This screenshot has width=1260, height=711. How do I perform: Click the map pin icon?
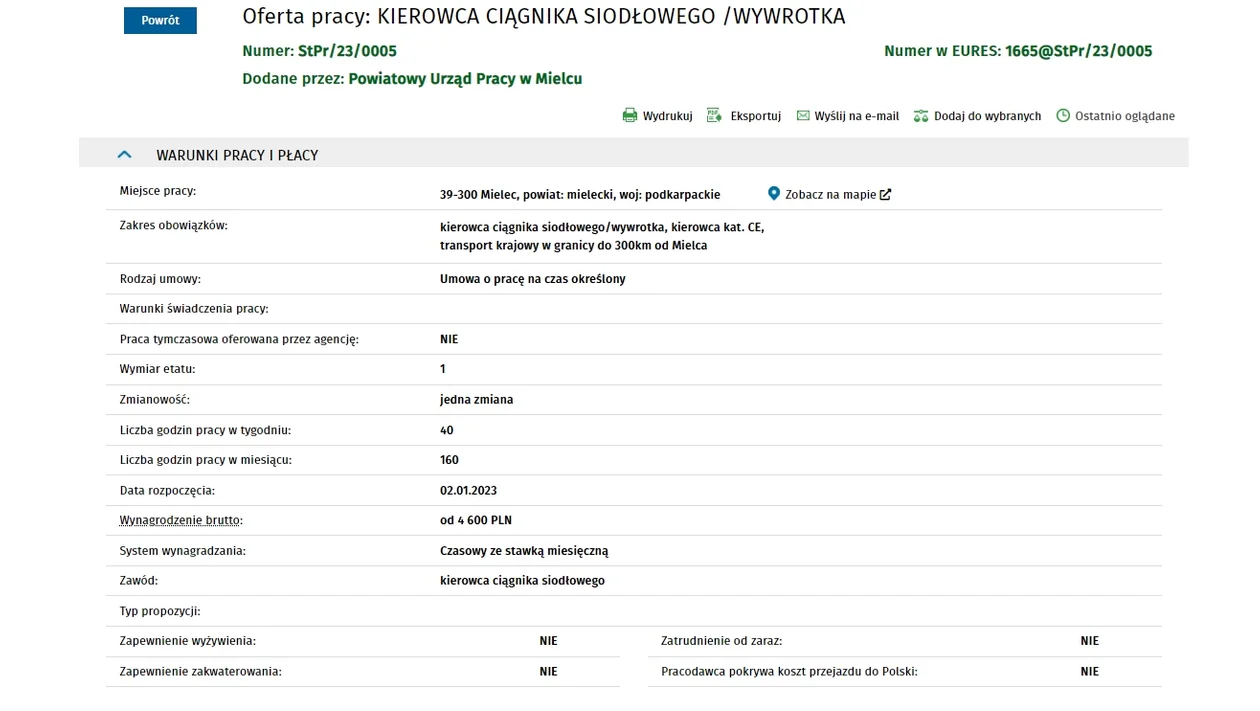point(773,194)
